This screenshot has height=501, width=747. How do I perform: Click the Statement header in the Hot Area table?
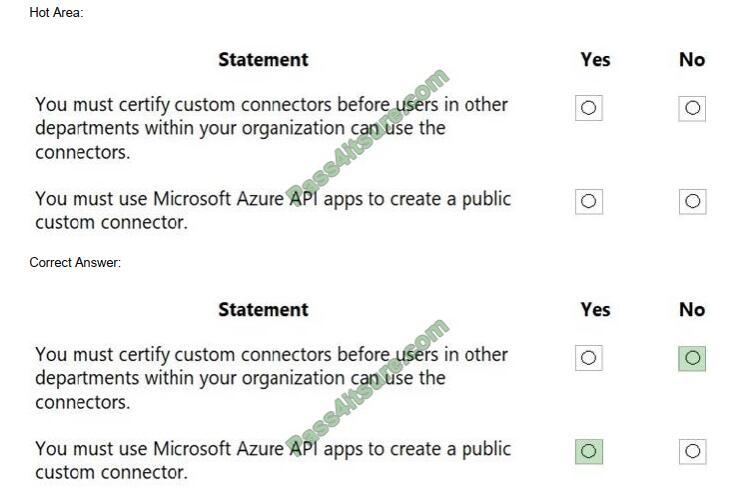[263, 60]
